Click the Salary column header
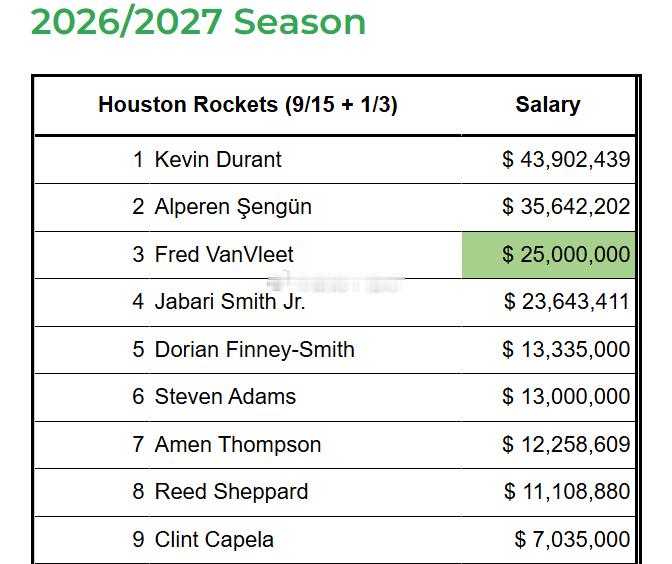Image resolution: width=672 pixels, height=564 pixels. [547, 105]
